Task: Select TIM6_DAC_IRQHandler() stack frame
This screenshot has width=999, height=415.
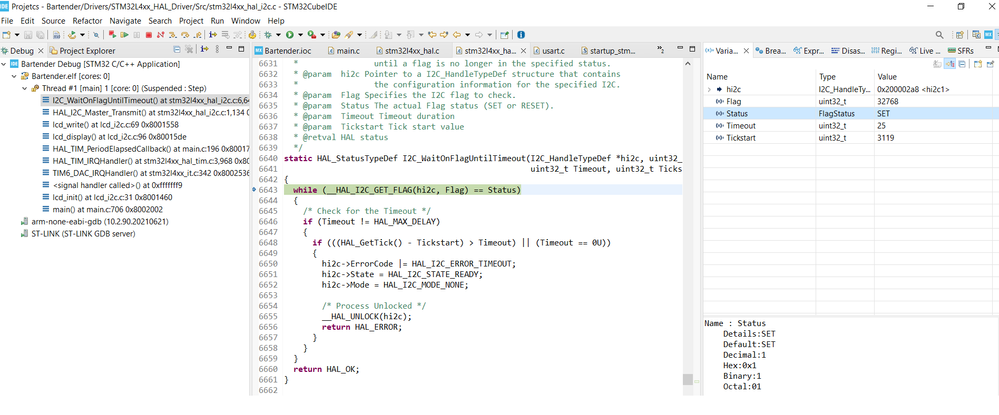Action: pos(145,173)
